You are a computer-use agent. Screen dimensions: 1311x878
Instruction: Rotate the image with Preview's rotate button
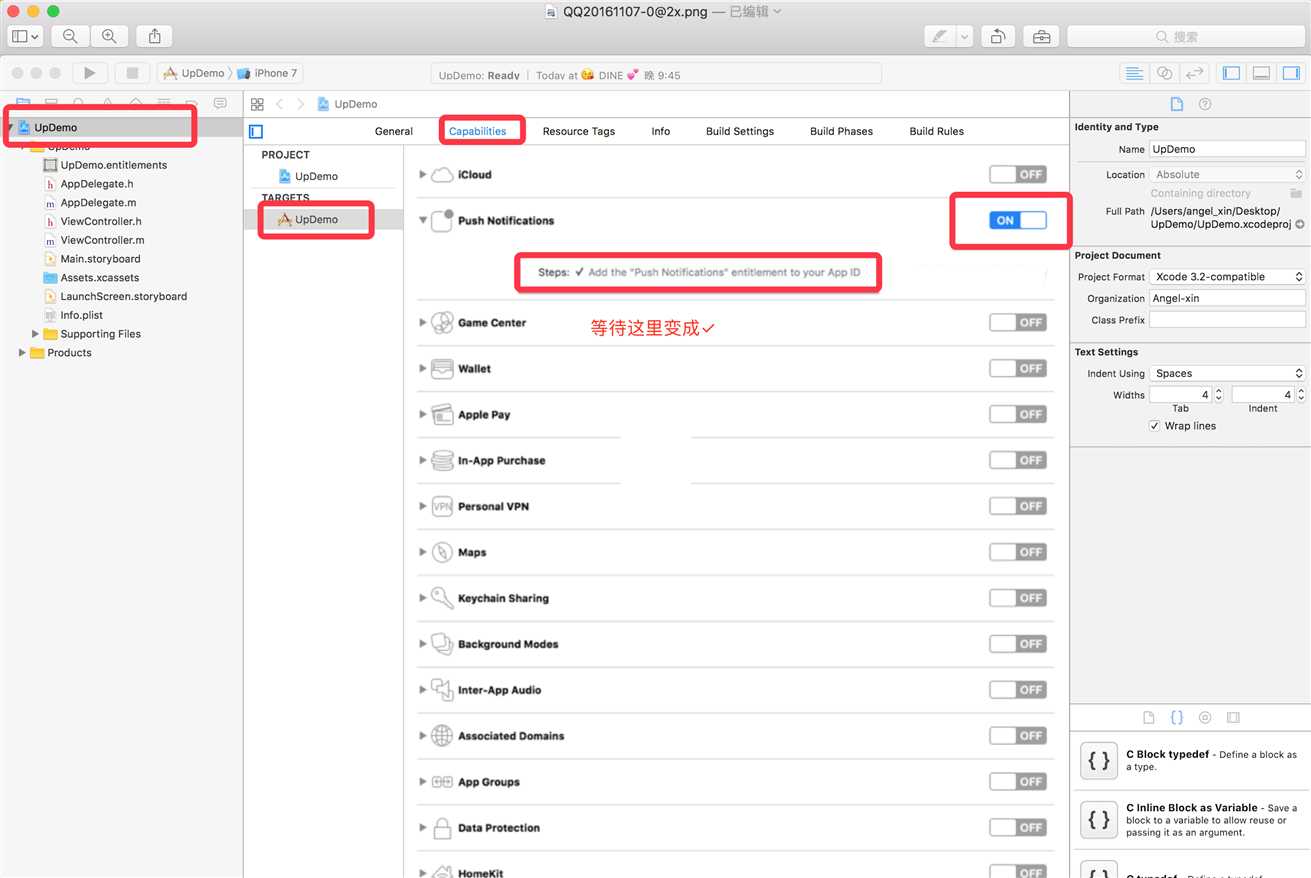(x=998, y=36)
